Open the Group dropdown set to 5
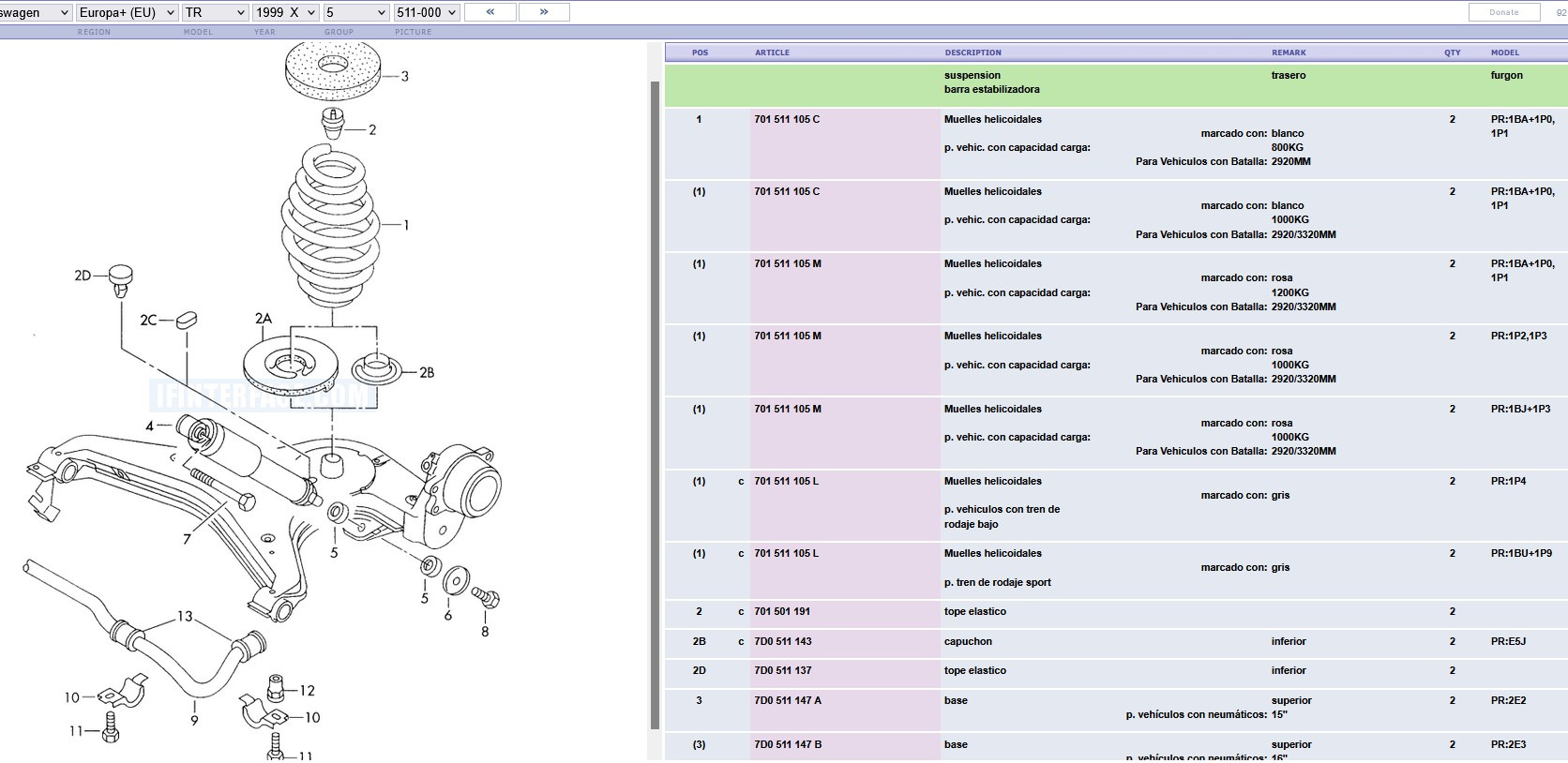Screen dimensions: 1568x763 (355, 12)
